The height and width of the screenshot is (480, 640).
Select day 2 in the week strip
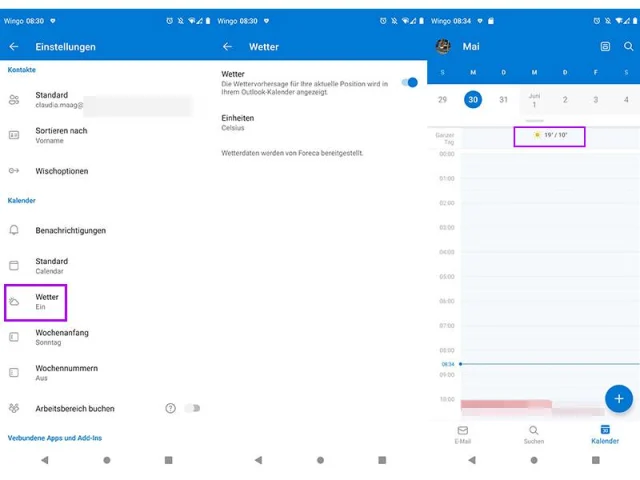[565, 100]
